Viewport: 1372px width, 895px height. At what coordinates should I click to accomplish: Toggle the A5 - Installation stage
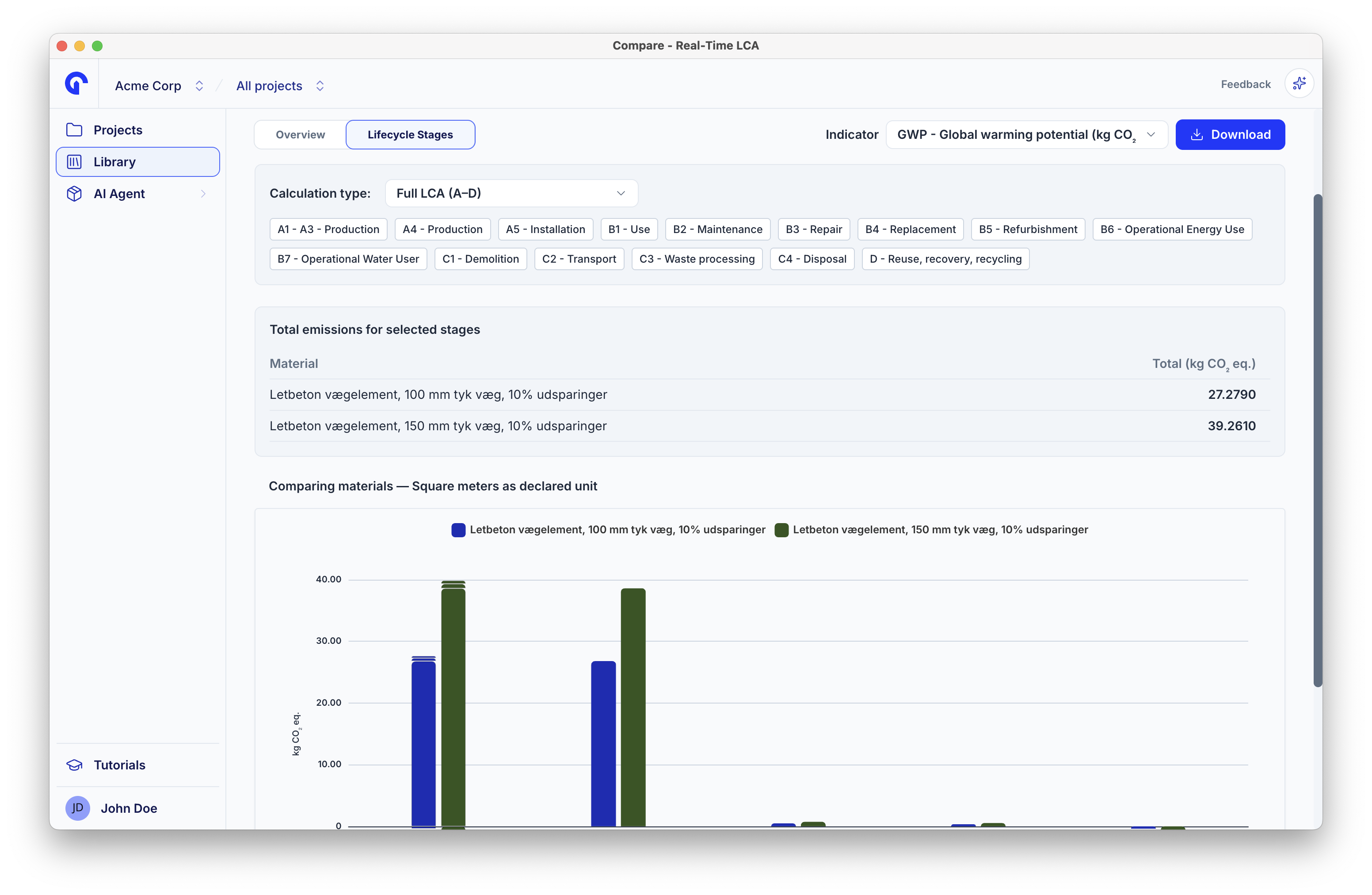click(545, 229)
